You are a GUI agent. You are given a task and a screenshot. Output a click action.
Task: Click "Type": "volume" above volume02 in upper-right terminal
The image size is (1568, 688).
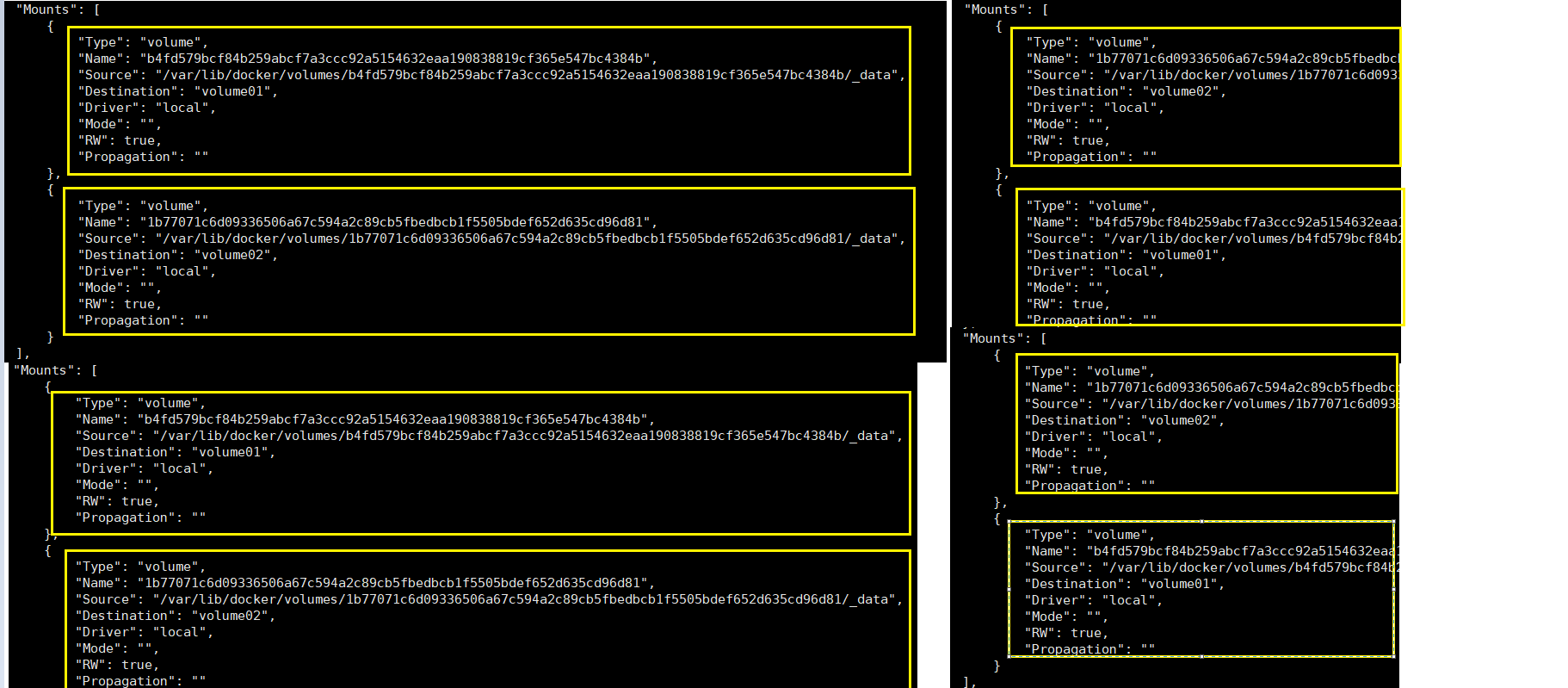click(1091, 42)
